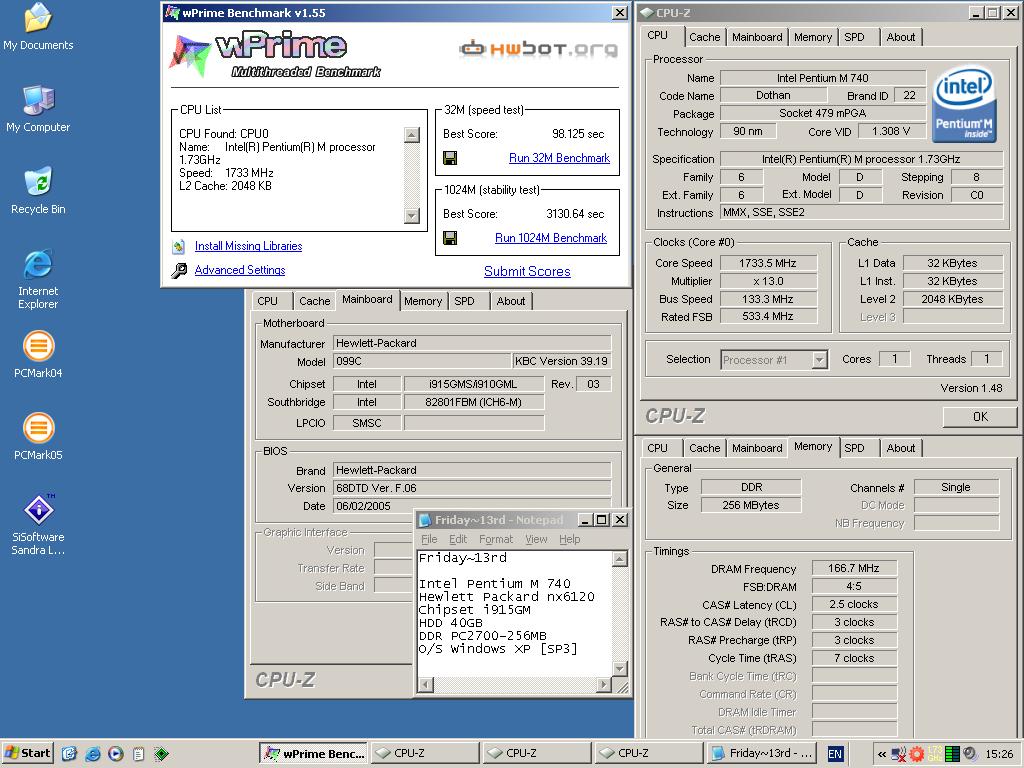The image size is (1024, 768).
Task: Click the green bars monitor tray icon
Action: tap(953, 754)
